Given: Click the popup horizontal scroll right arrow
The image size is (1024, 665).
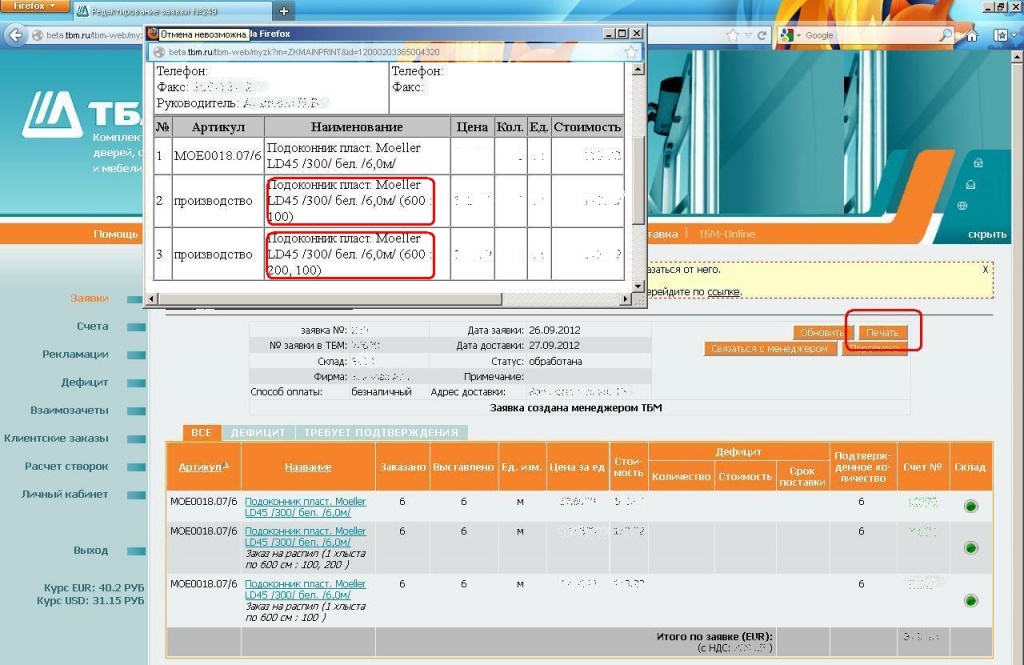Looking at the screenshot, I should tap(626, 299).
